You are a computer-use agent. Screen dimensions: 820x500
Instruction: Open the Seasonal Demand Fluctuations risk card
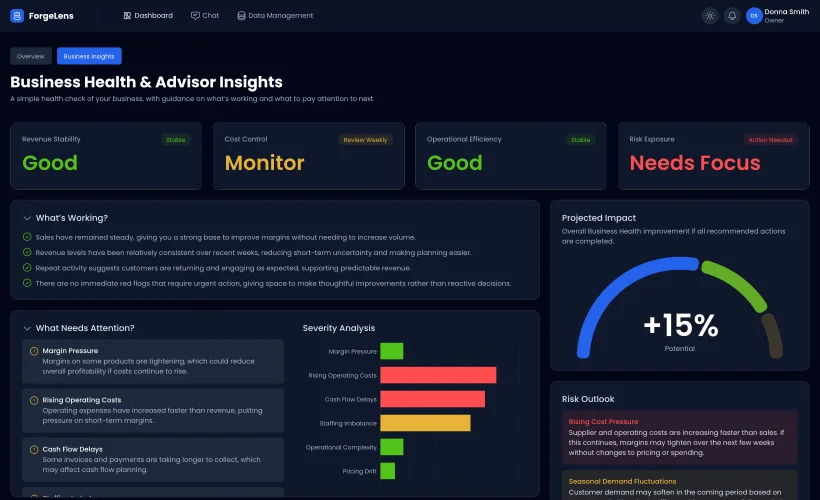pos(680,485)
